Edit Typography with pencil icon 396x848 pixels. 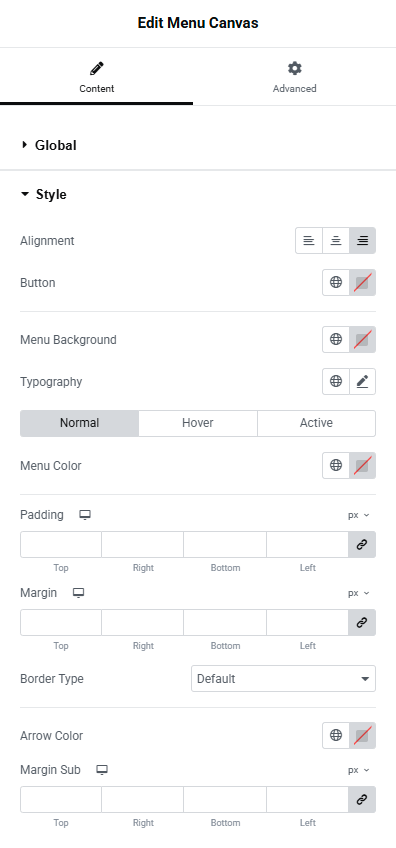362,381
